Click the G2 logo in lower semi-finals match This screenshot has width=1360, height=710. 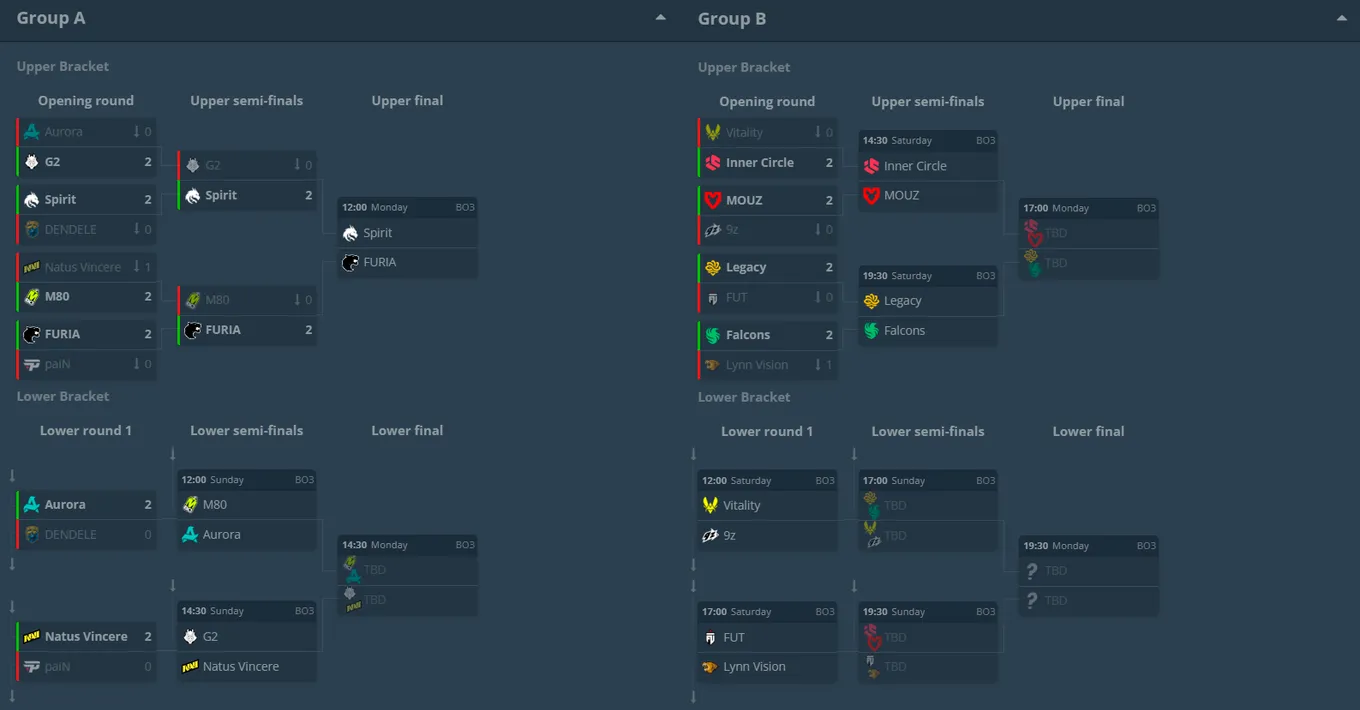(x=190, y=636)
